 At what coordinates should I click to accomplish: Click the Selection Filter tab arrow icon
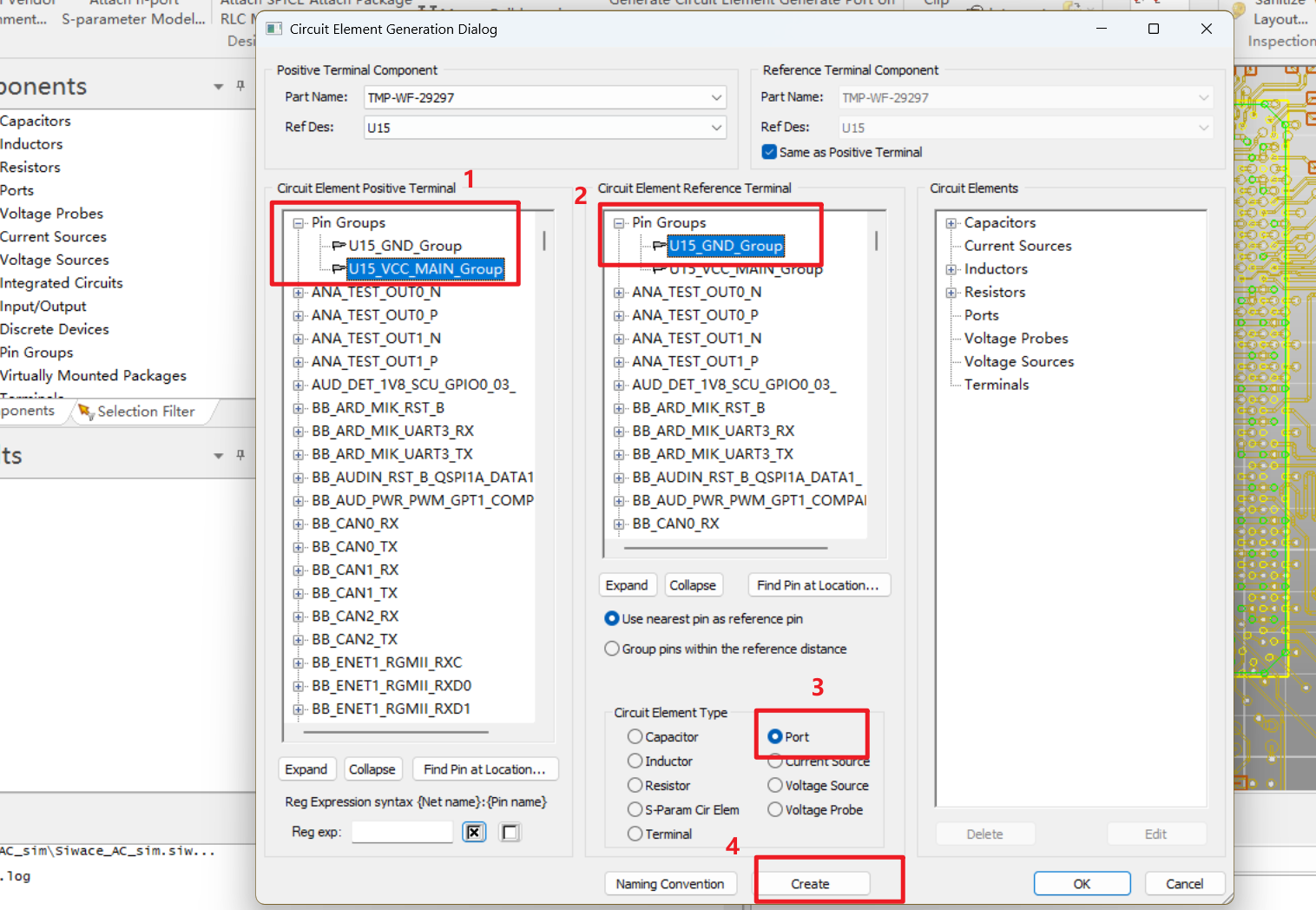pyautogui.click(x=85, y=411)
